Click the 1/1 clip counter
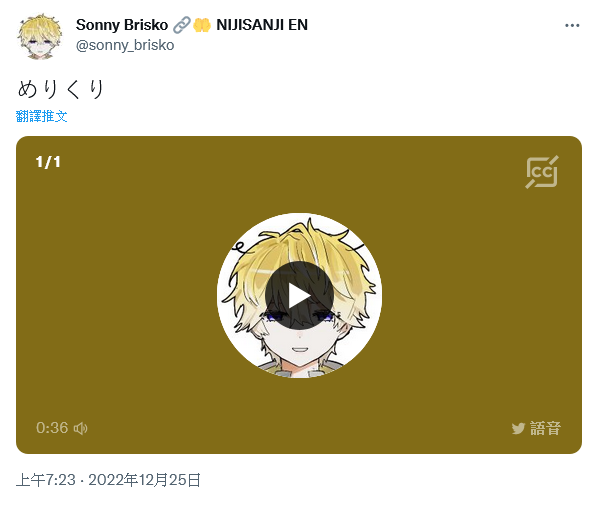 tap(48, 162)
